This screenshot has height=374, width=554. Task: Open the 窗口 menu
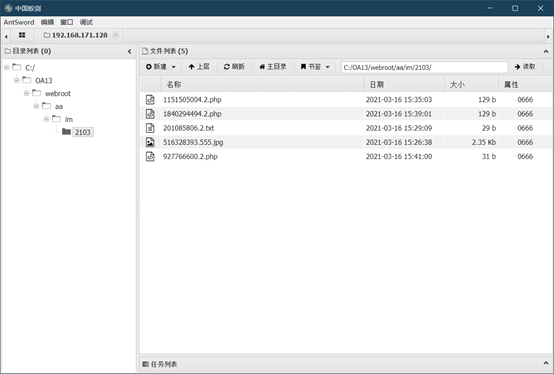click(66, 22)
